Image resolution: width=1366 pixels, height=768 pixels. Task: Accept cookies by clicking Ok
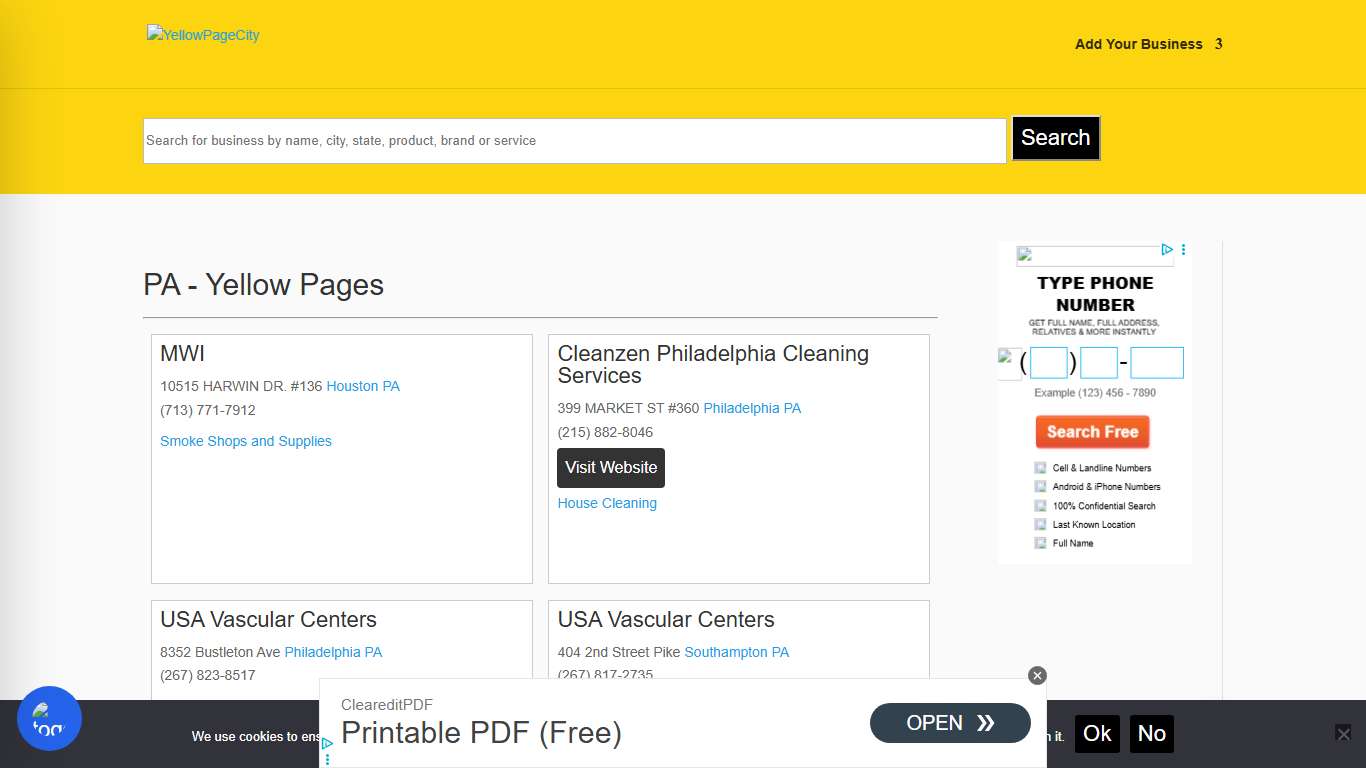(x=1097, y=734)
